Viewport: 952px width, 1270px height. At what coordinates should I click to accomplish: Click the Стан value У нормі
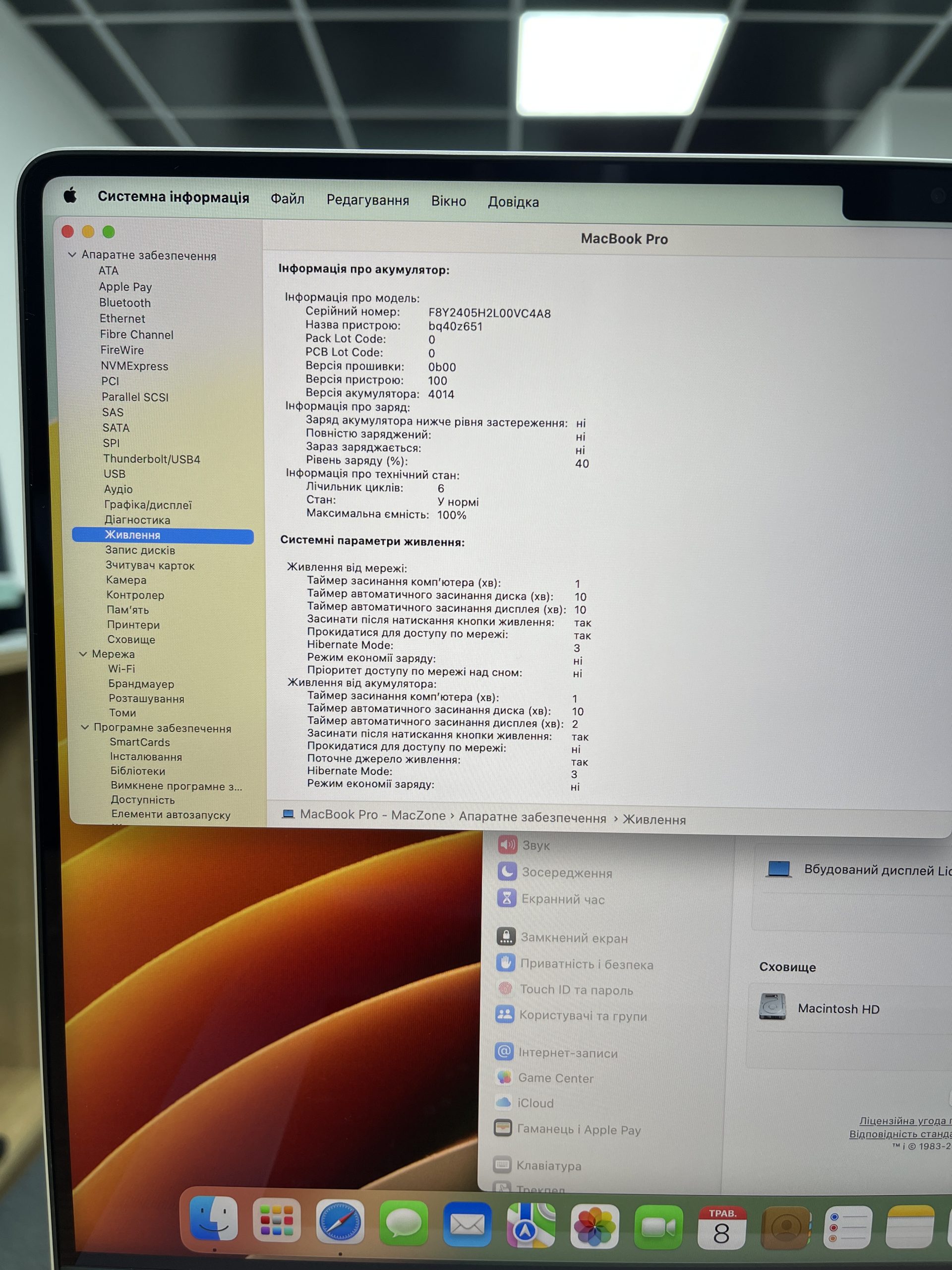tap(458, 502)
